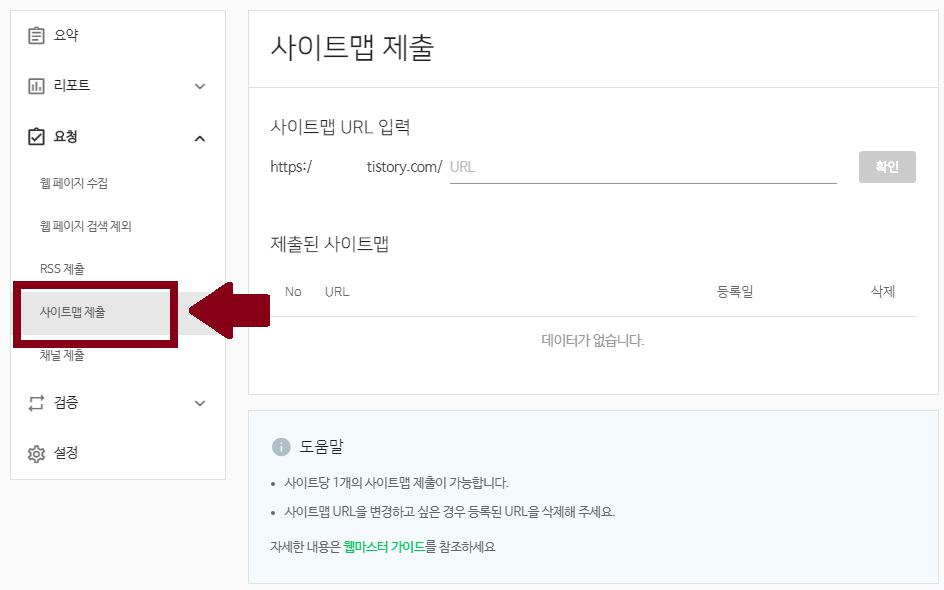Click the 사이트맵 URL 입력 heading
The width and height of the screenshot is (944, 590).
340,127
